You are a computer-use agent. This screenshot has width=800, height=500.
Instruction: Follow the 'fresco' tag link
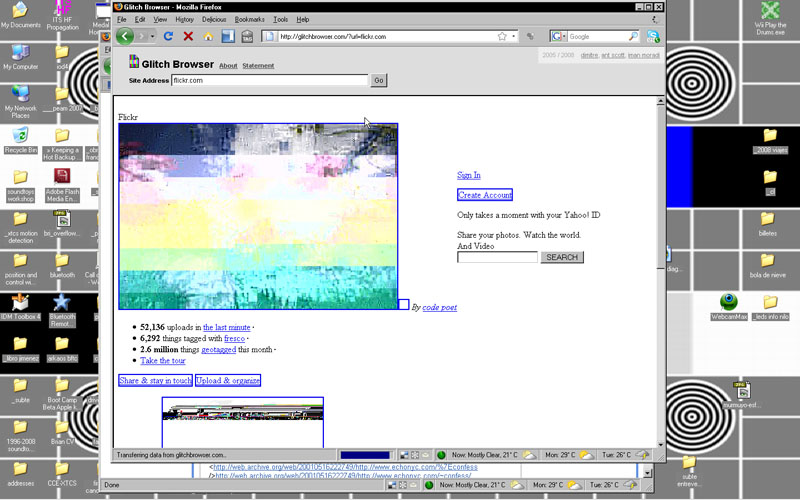[x=235, y=338]
